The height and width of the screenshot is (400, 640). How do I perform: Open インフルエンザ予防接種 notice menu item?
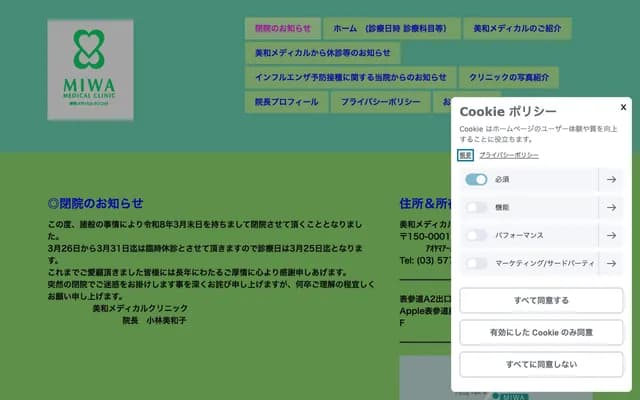pyautogui.click(x=350, y=77)
